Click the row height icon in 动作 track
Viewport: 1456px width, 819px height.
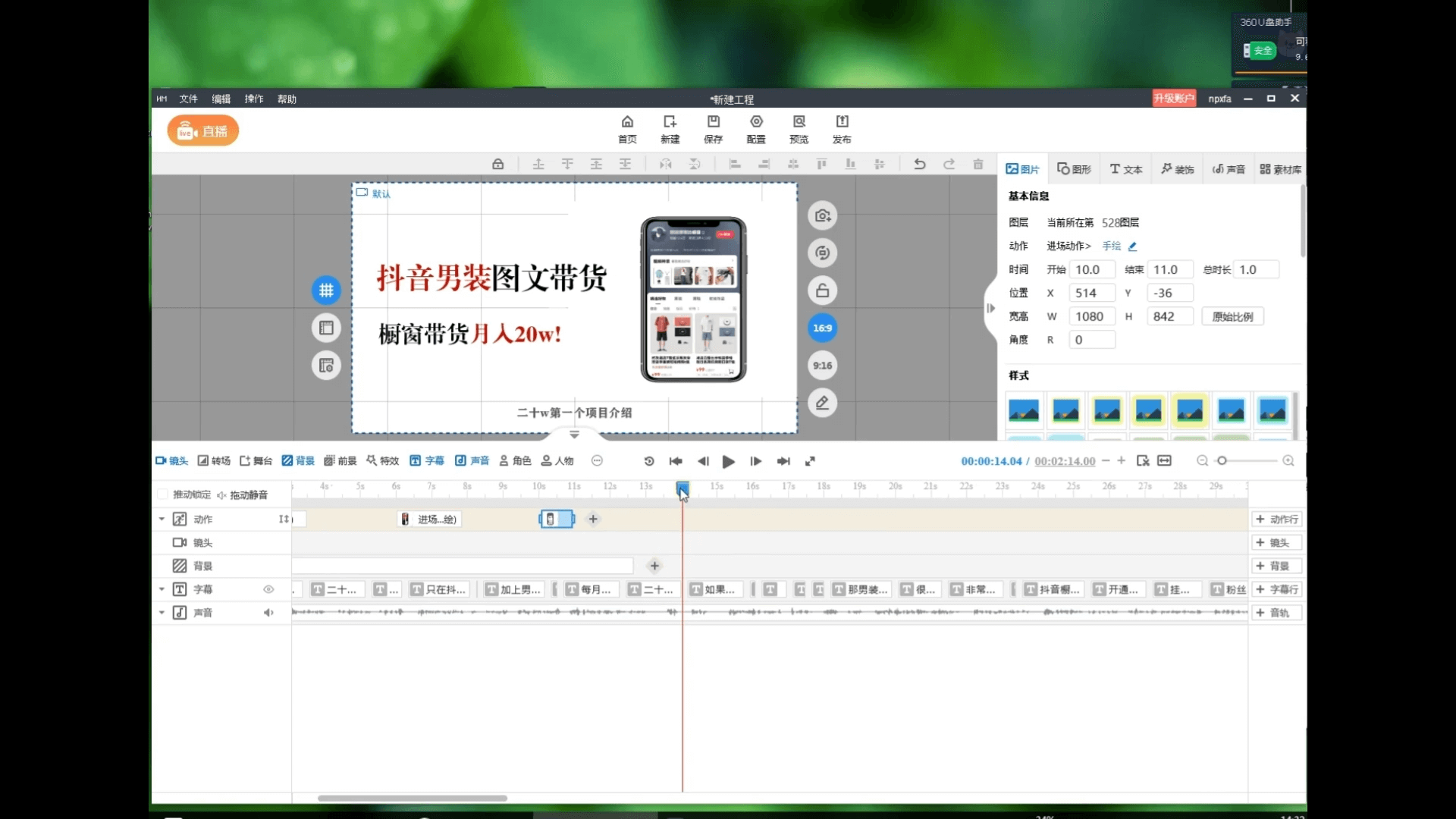(x=284, y=519)
